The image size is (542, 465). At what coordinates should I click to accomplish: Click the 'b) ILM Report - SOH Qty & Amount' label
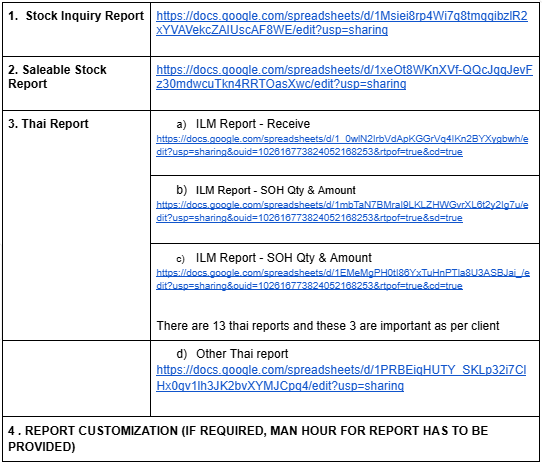click(266, 190)
